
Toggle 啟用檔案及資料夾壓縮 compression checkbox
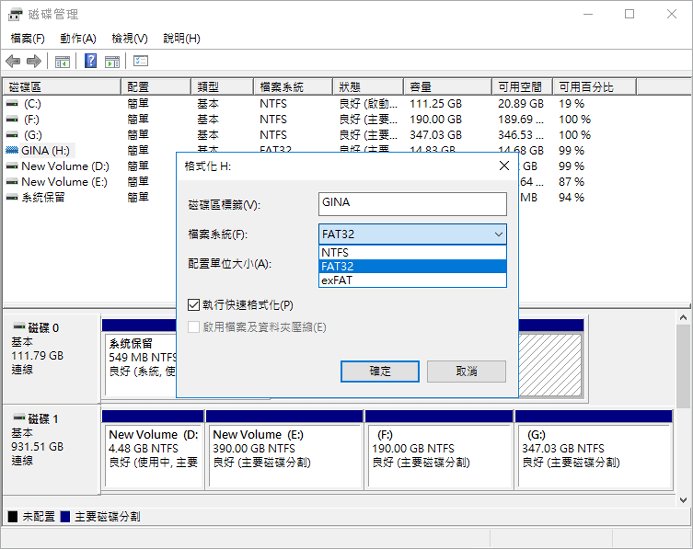(194, 327)
